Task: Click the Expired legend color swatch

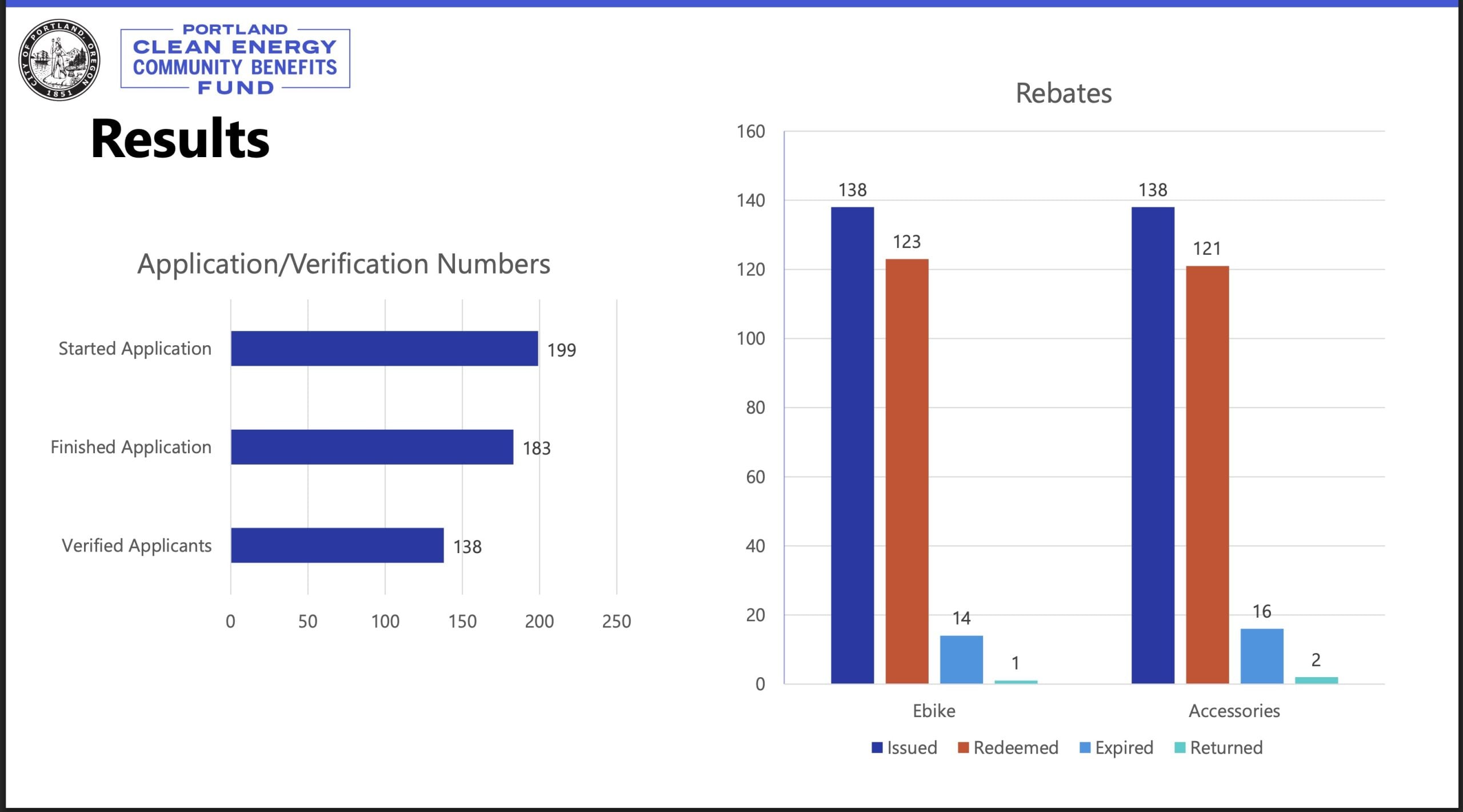Action: coord(1085,747)
